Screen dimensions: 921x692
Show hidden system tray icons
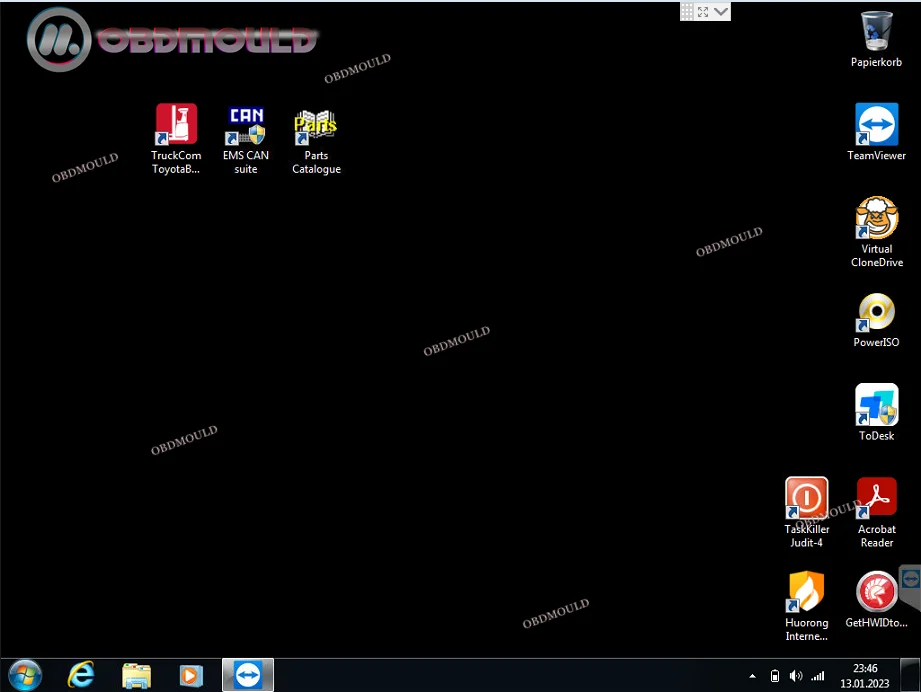coord(752,676)
